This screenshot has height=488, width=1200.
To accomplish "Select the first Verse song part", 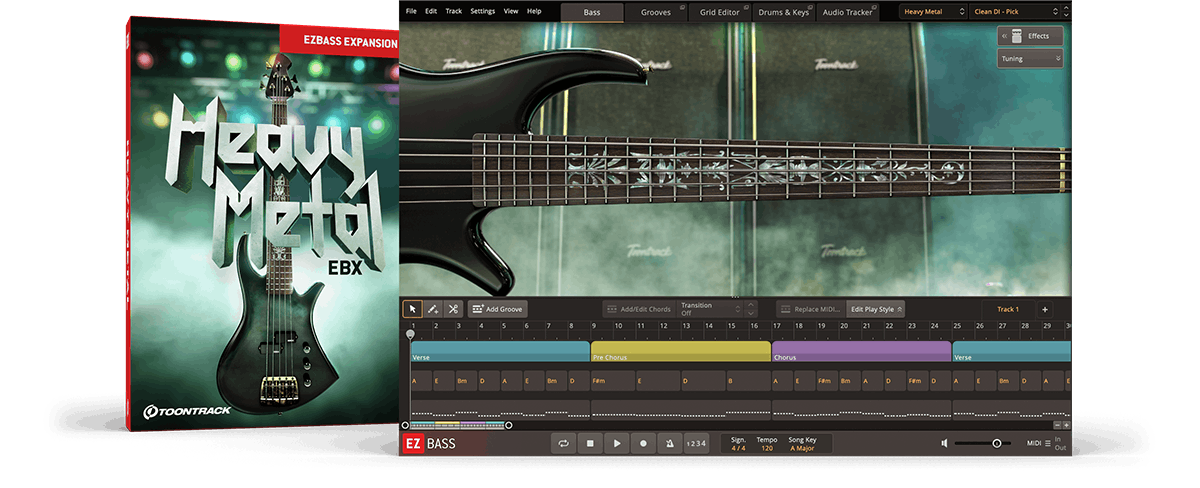I will tap(499, 352).
